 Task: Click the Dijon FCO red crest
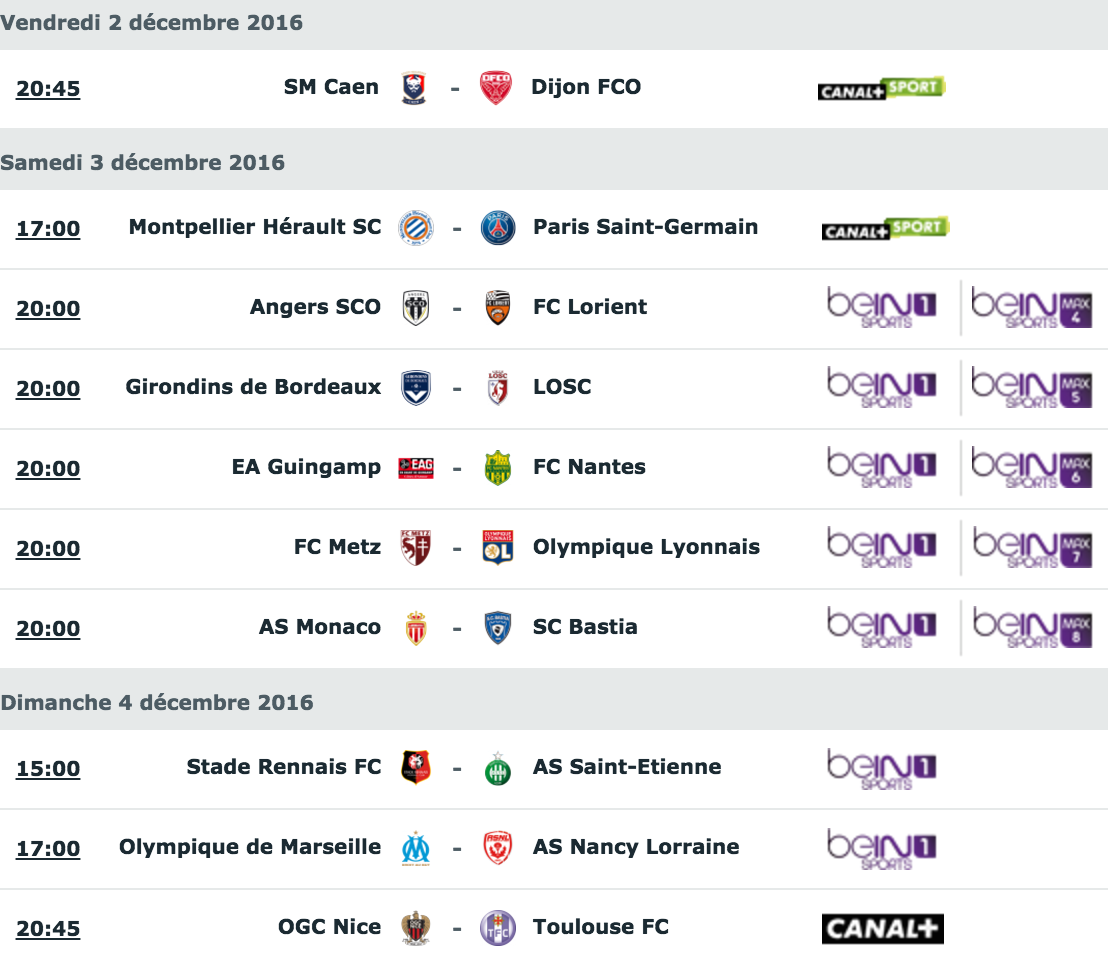(x=495, y=88)
